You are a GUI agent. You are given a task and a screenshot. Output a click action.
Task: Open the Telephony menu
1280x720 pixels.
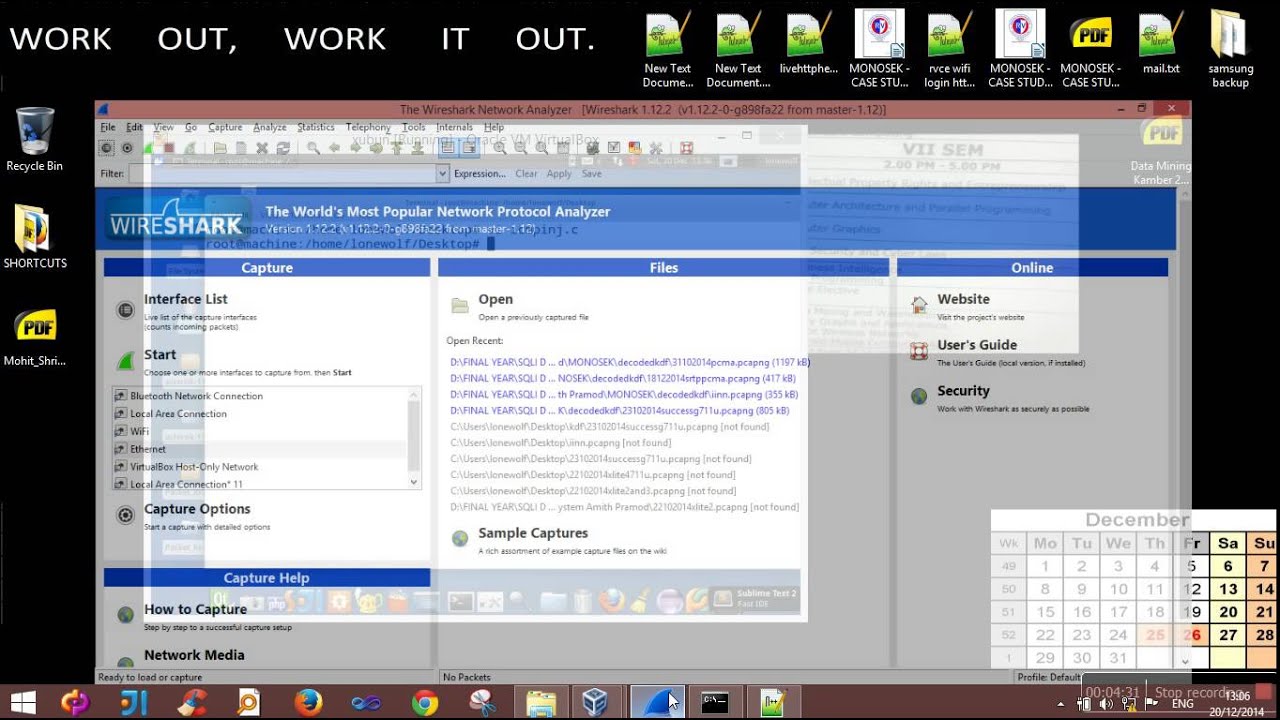click(x=368, y=127)
